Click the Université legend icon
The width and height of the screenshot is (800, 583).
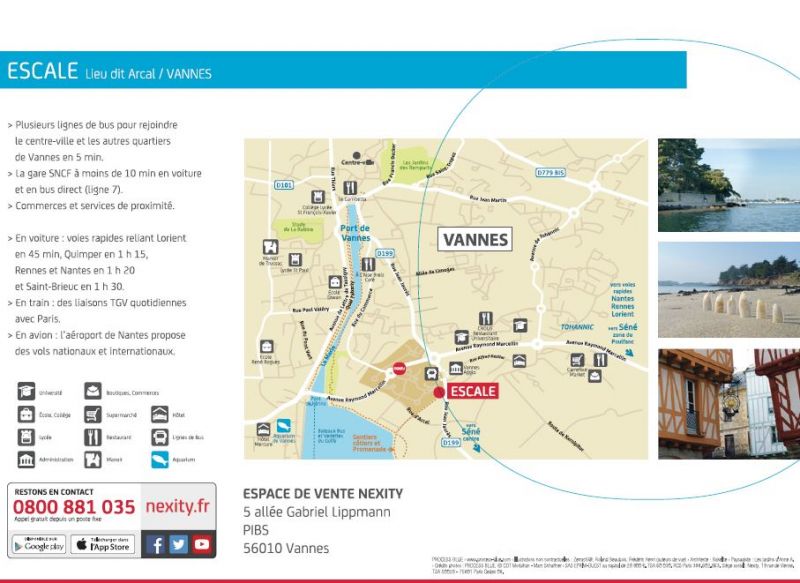pos(27,392)
